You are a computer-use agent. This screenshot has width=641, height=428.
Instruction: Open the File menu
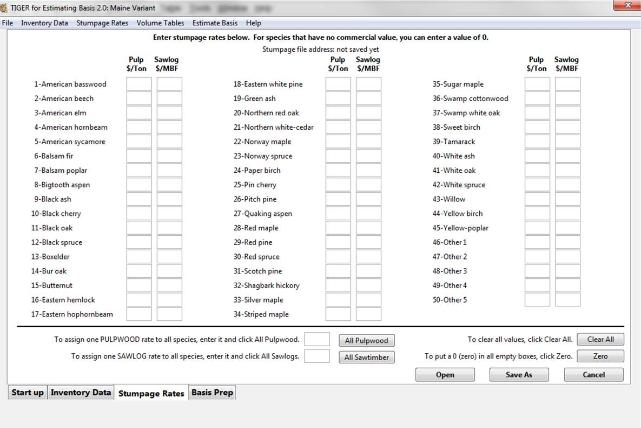(8, 22)
